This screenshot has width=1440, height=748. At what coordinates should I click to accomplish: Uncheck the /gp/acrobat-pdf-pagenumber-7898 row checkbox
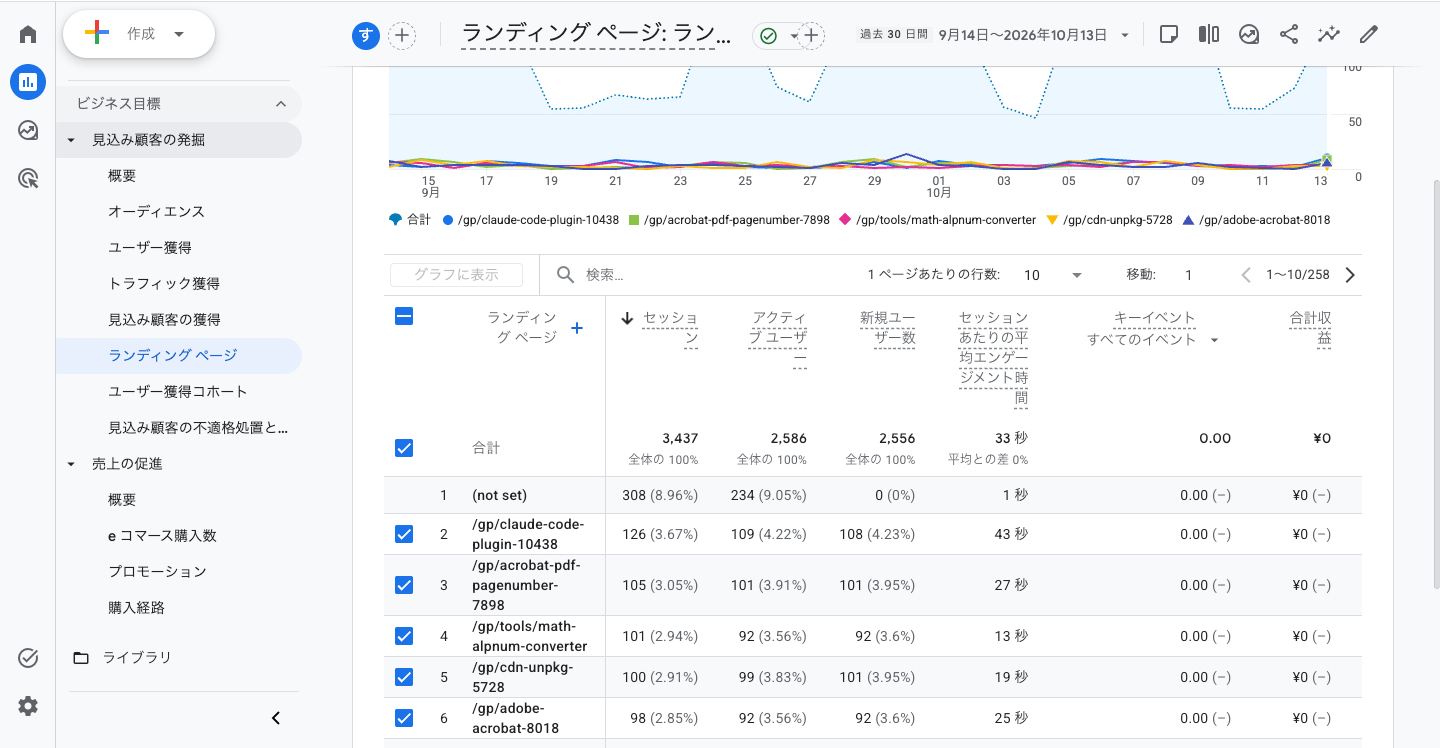(404, 585)
